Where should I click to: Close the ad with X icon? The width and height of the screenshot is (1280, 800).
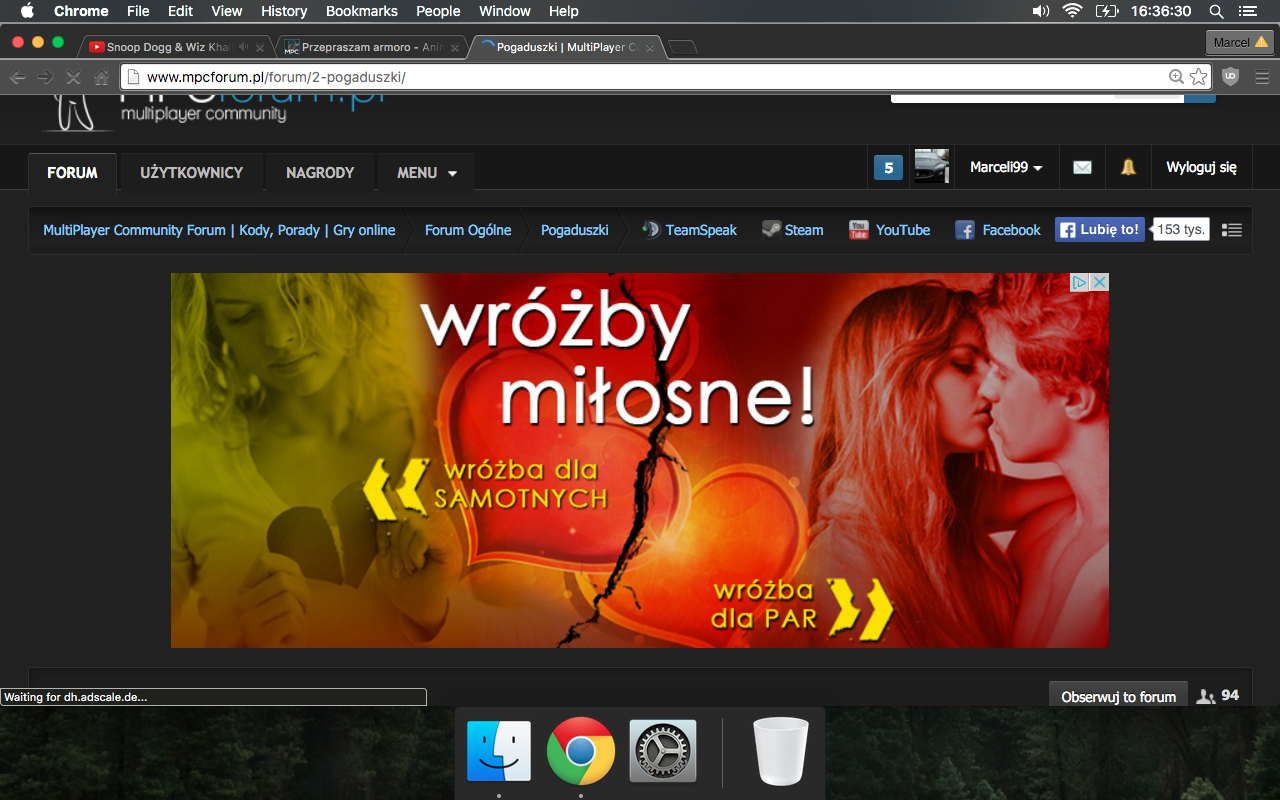point(1099,283)
